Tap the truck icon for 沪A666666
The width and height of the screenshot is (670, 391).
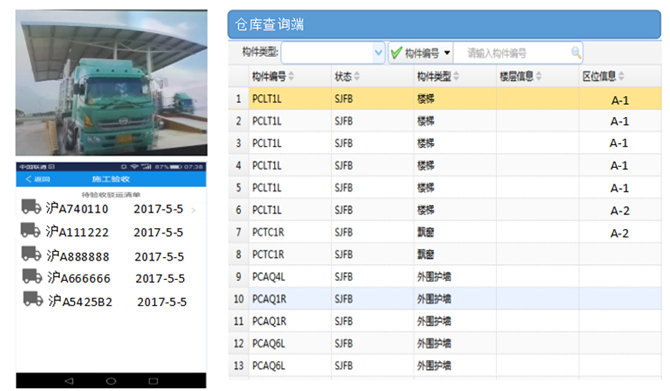(x=32, y=276)
